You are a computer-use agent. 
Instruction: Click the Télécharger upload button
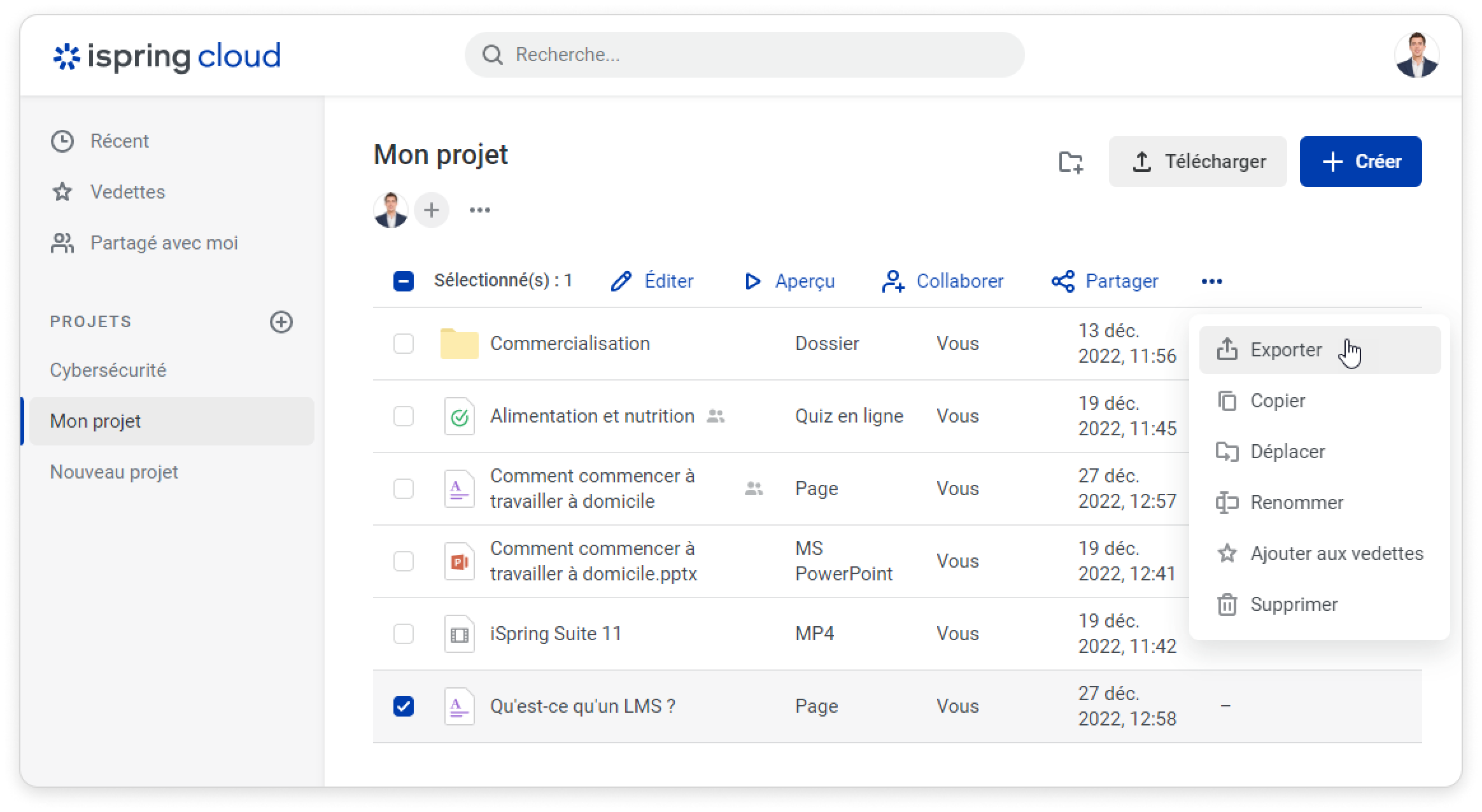coord(1197,162)
